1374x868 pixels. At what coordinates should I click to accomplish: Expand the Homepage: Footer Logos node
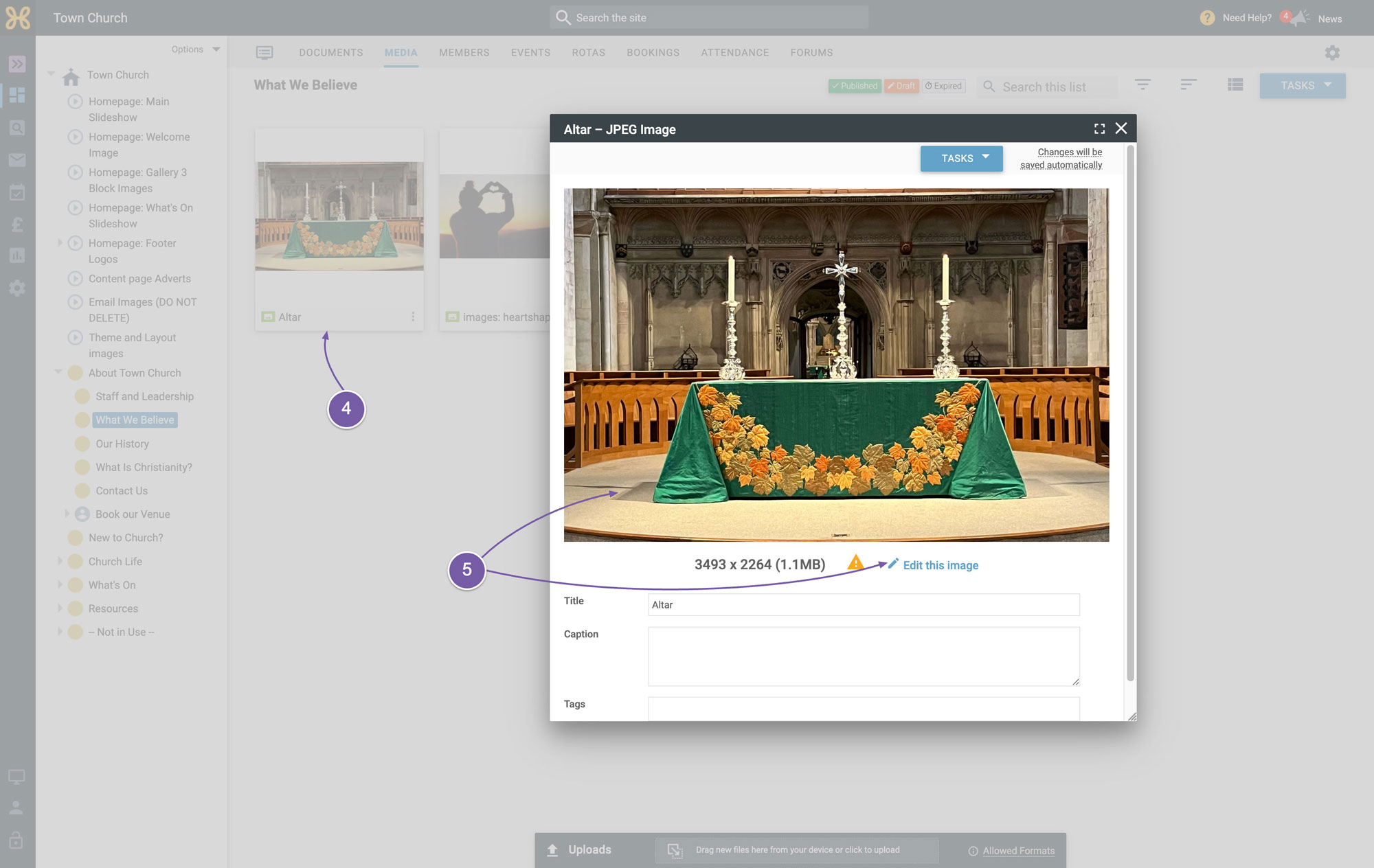(60, 242)
